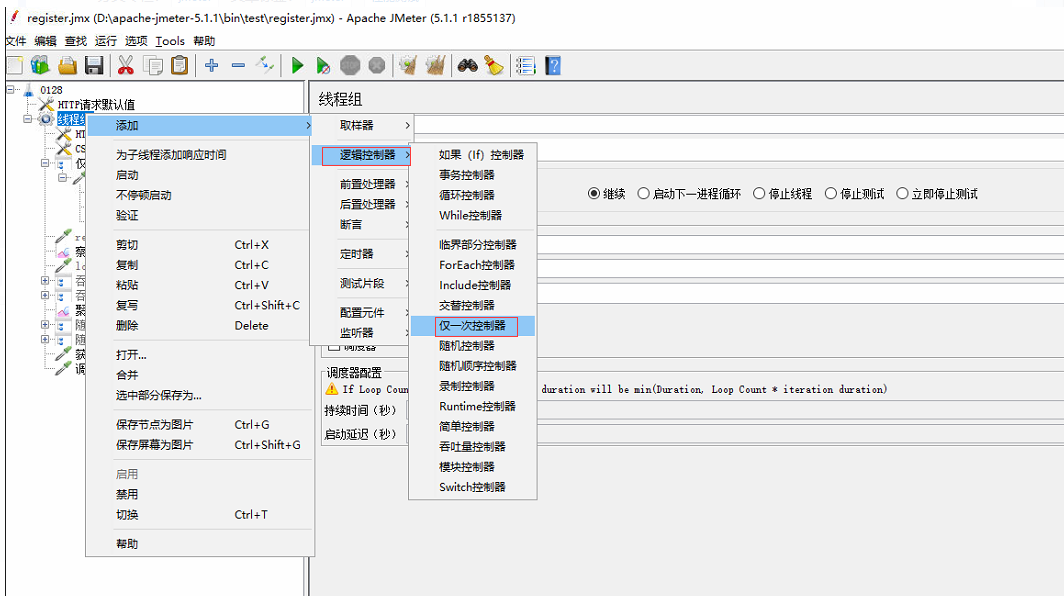This screenshot has width=1064, height=596.
Task: Choose 循环控制器 from the submenu
Action: pos(473,195)
